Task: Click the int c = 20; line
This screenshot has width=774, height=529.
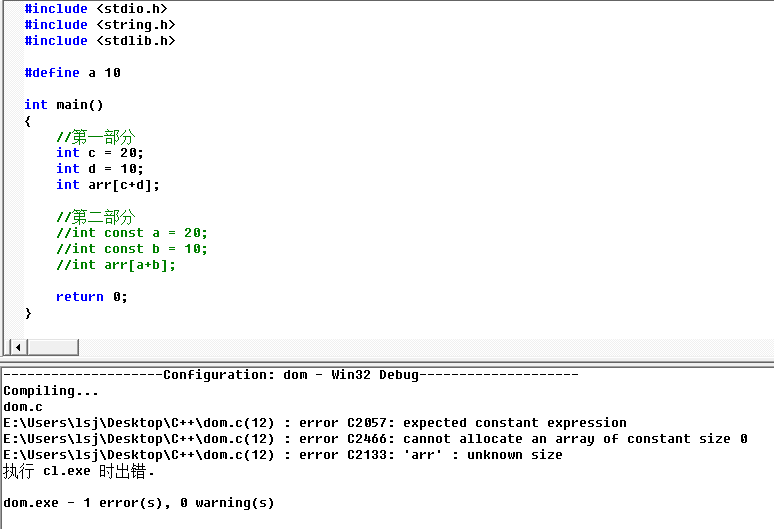Action: point(100,153)
